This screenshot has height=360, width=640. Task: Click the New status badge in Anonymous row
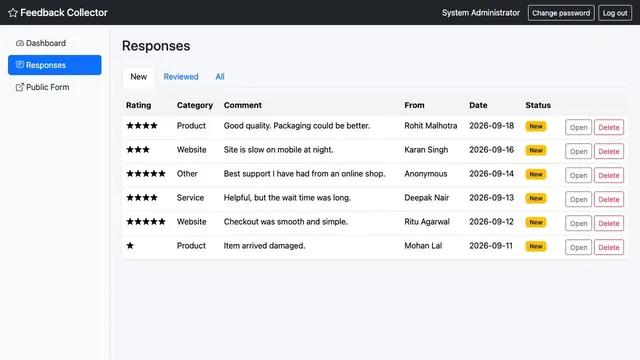(536, 175)
